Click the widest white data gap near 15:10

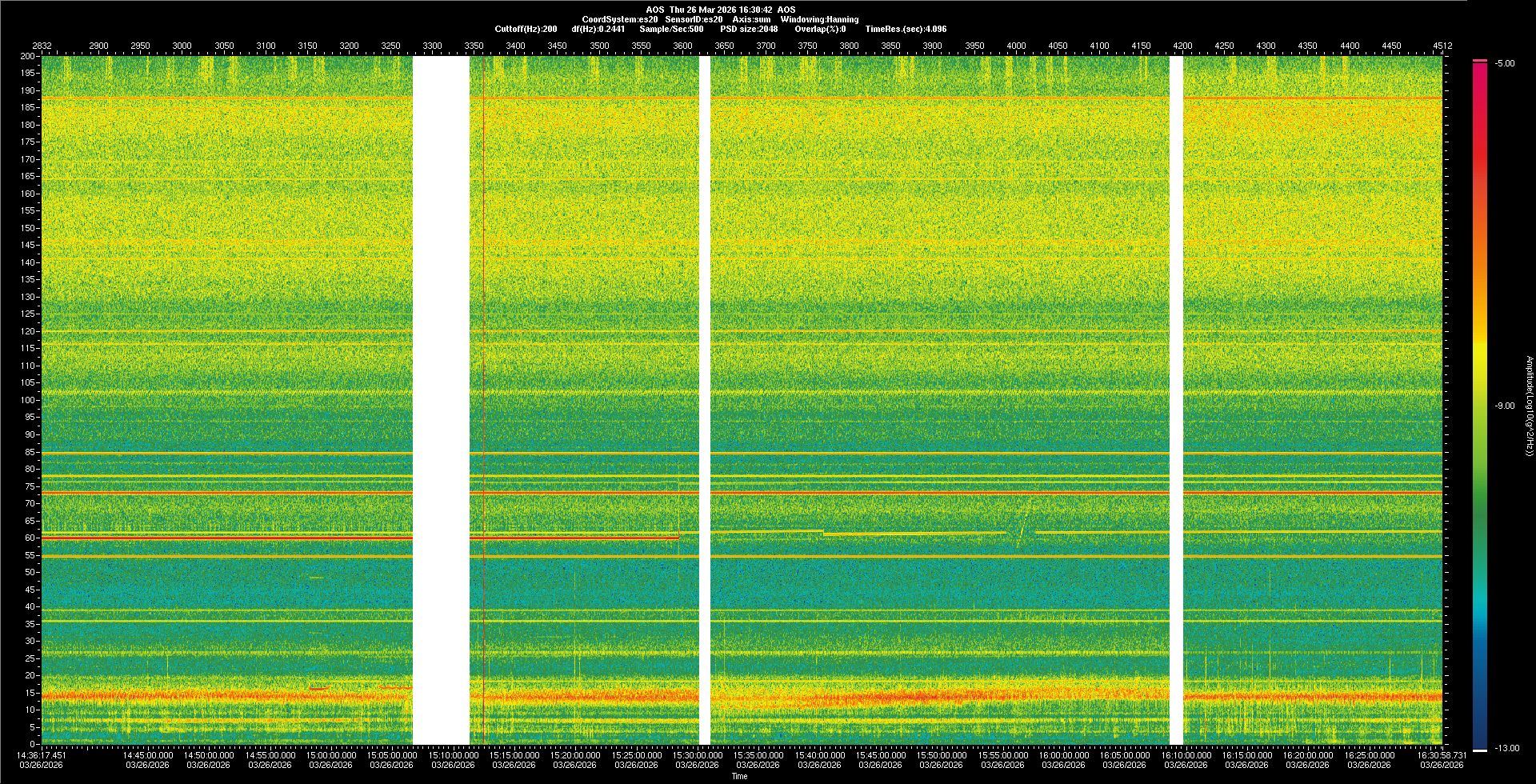(x=441, y=400)
